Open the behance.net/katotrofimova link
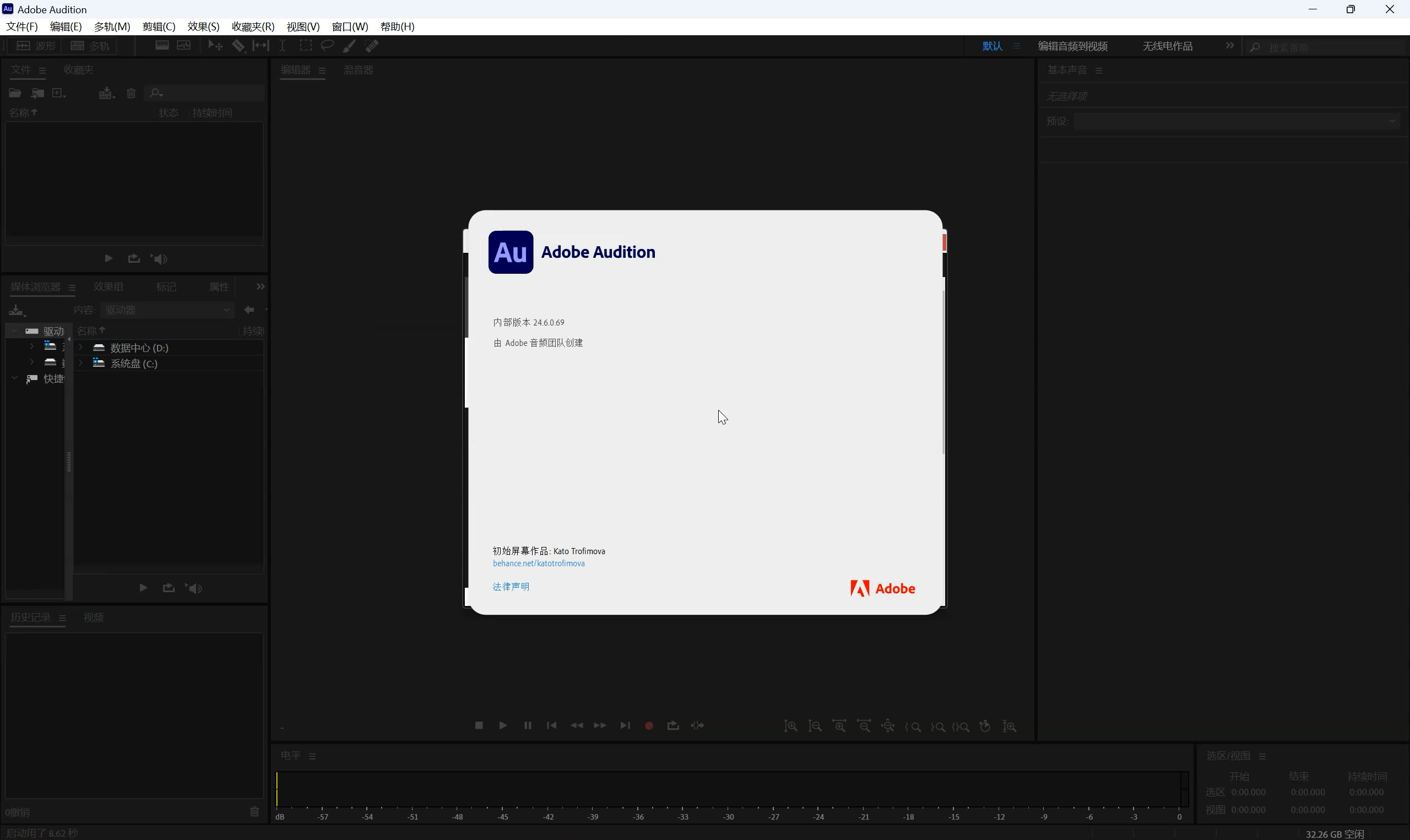Image resolution: width=1410 pixels, height=840 pixels. point(539,564)
